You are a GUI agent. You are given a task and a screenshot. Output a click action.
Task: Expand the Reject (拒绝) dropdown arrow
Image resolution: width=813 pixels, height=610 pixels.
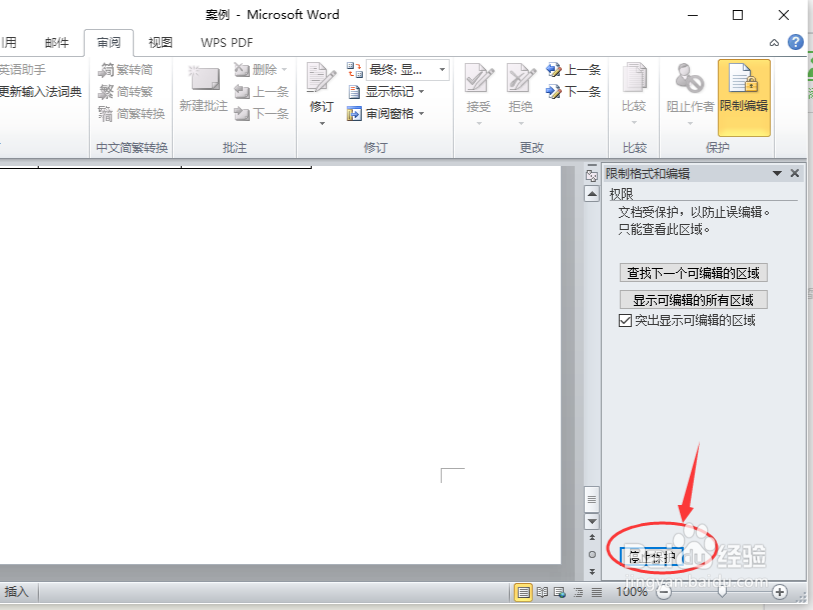[521, 123]
